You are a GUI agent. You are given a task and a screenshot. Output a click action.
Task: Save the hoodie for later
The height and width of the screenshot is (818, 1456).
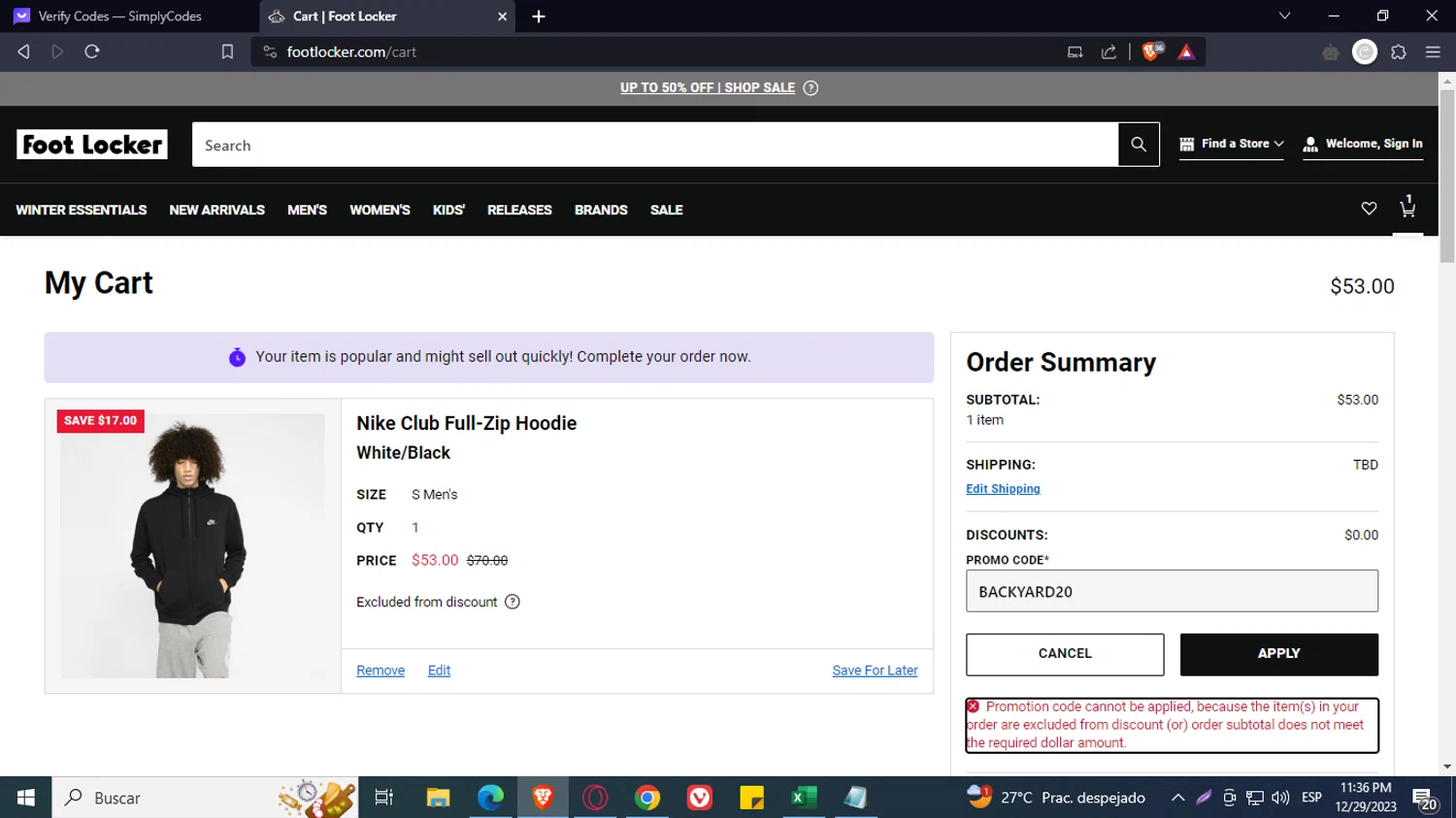[875, 671]
